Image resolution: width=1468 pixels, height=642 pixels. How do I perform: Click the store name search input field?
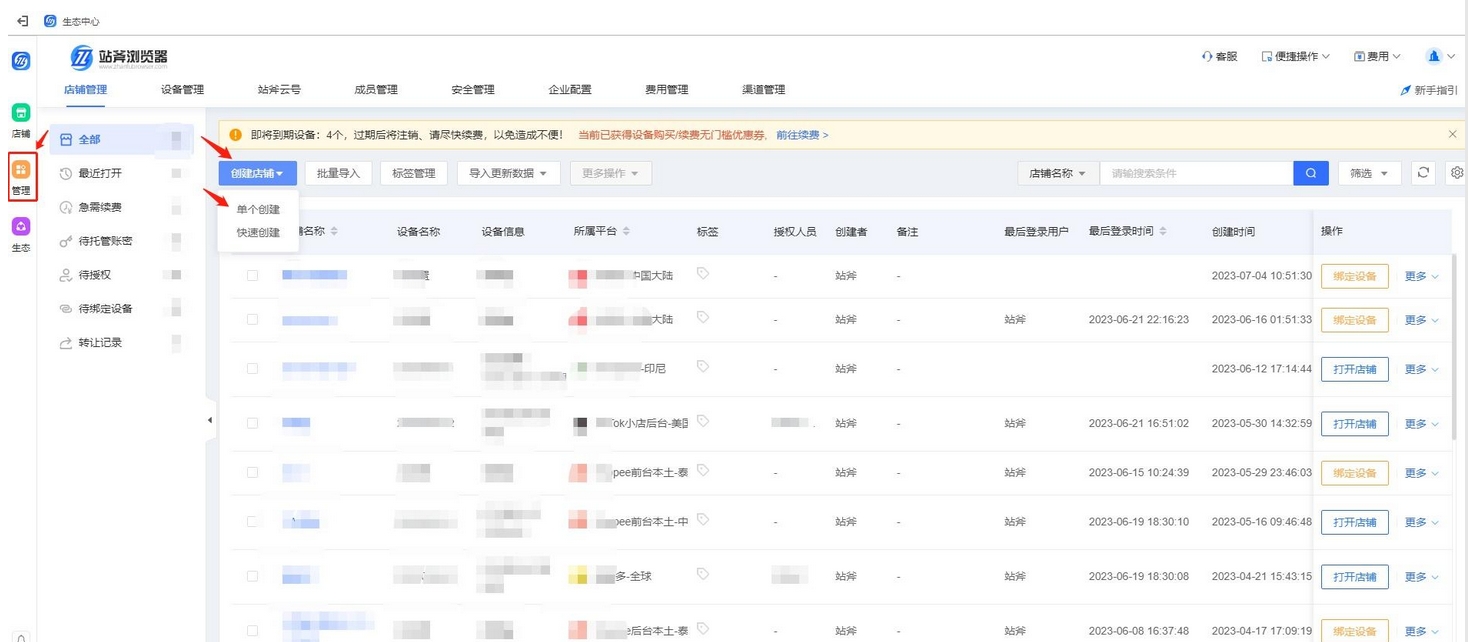tap(1196, 172)
